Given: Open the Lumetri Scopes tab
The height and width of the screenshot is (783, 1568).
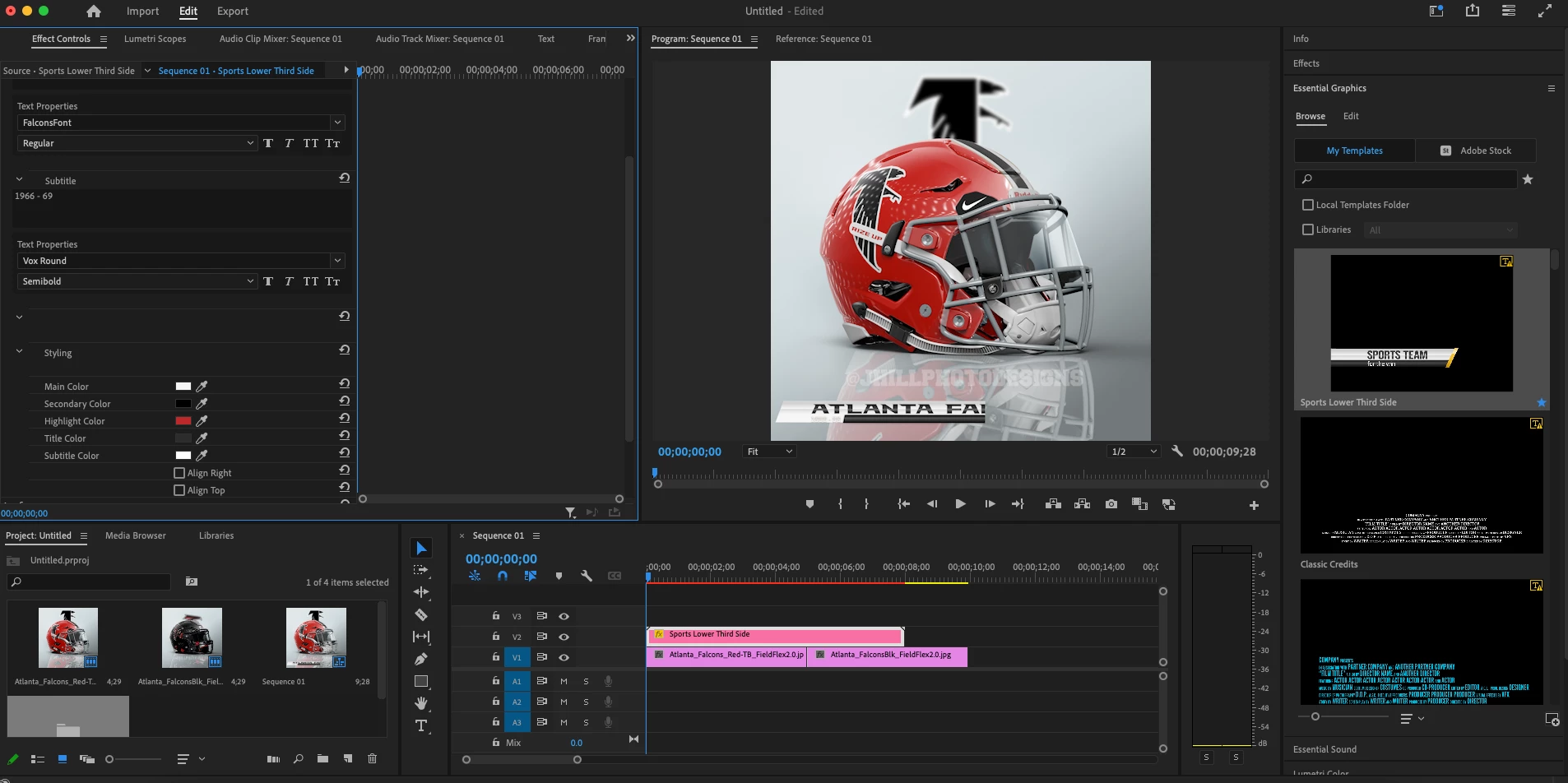Looking at the screenshot, I should pos(155,39).
